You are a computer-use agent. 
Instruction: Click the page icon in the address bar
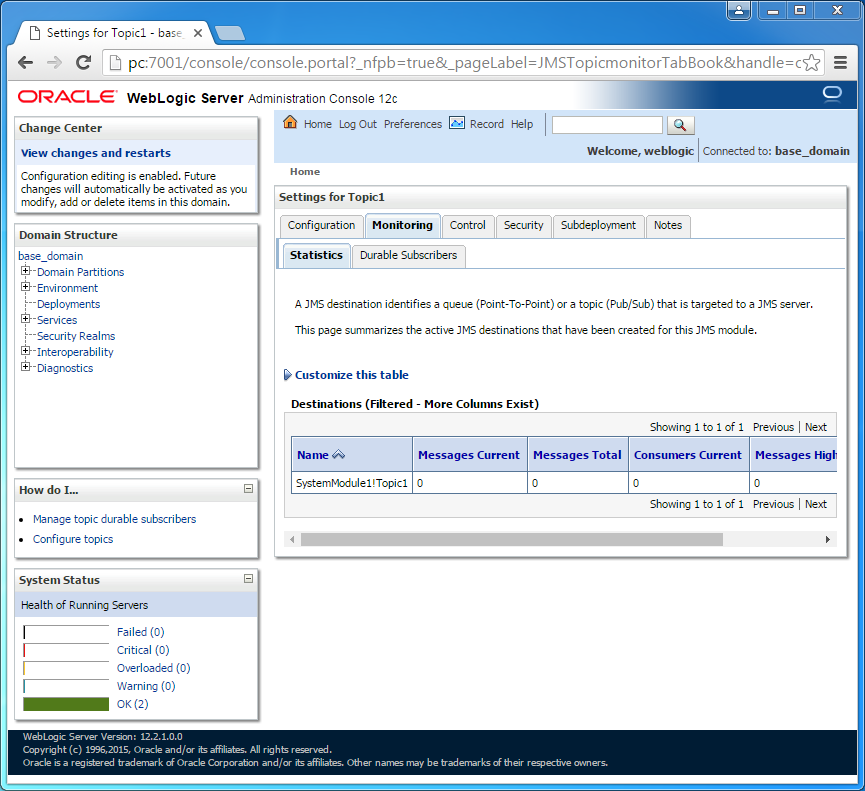point(115,63)
